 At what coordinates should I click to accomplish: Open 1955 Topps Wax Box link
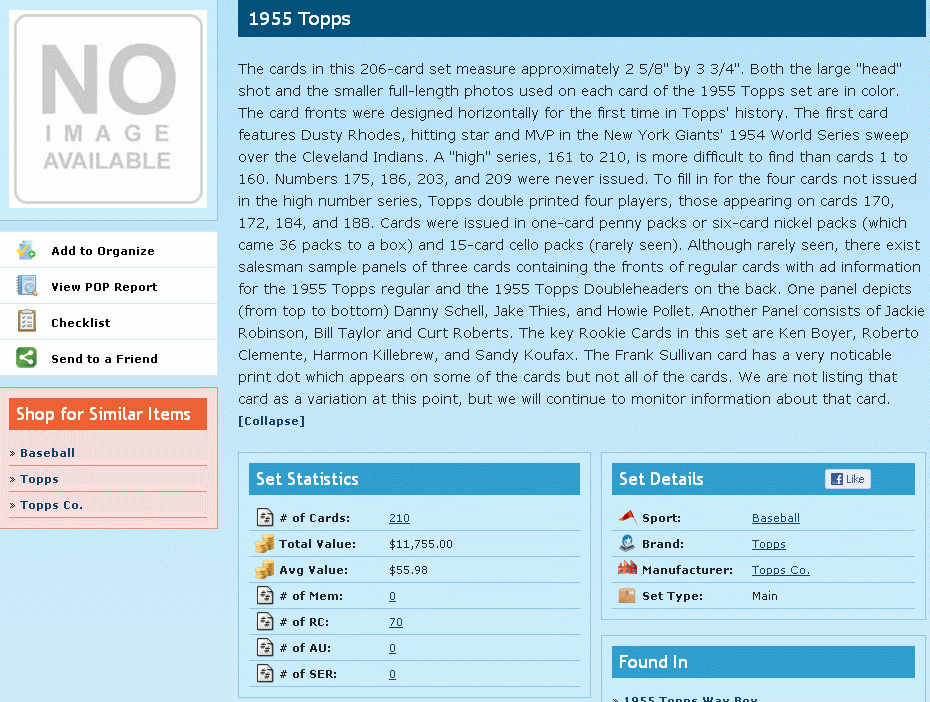coord(690,698)
